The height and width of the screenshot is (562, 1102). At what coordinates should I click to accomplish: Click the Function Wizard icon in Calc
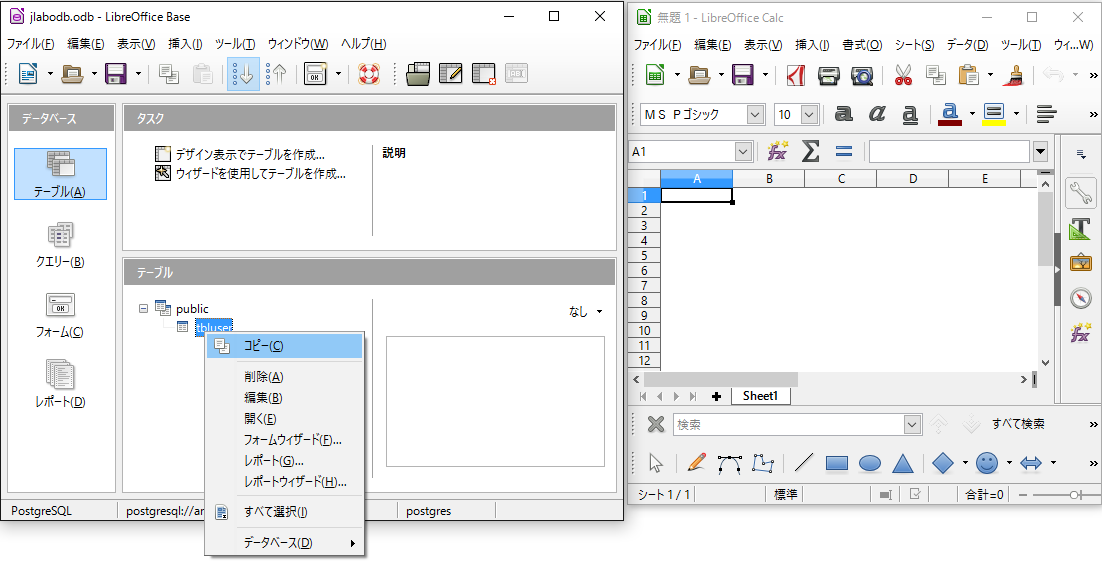click(x=777, y=151)
